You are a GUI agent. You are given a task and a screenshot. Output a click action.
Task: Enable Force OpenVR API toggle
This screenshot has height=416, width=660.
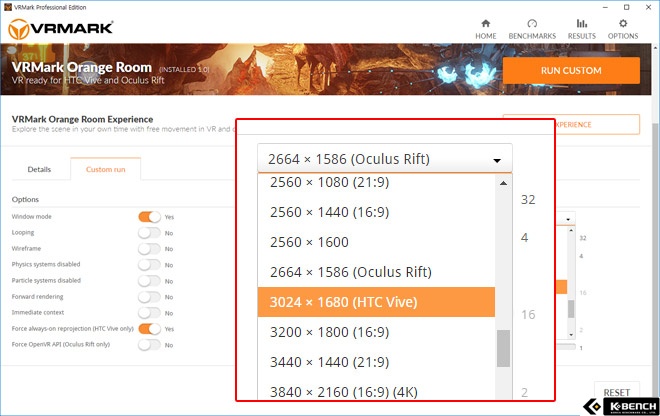(x=149, y=345)
